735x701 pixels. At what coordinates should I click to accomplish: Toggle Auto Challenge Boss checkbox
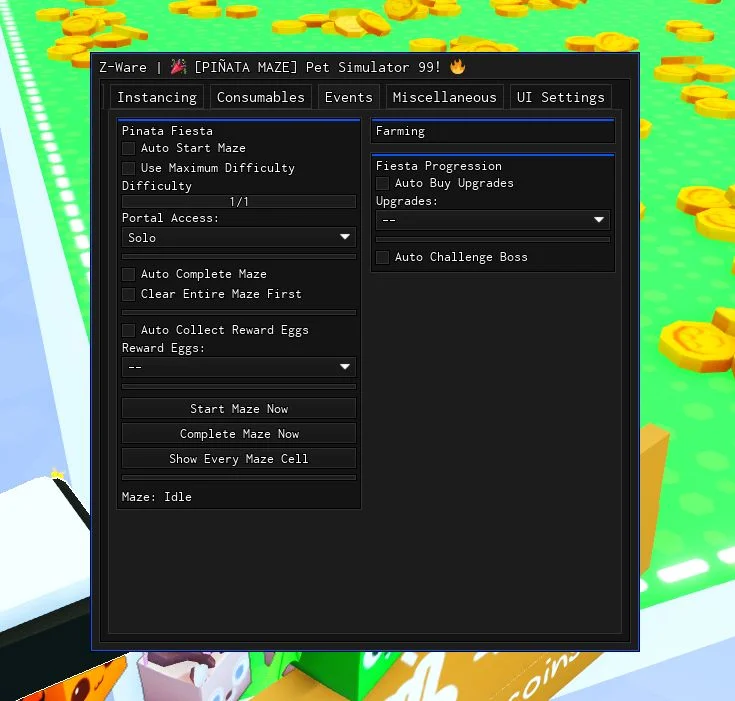(x=382, y=257)
